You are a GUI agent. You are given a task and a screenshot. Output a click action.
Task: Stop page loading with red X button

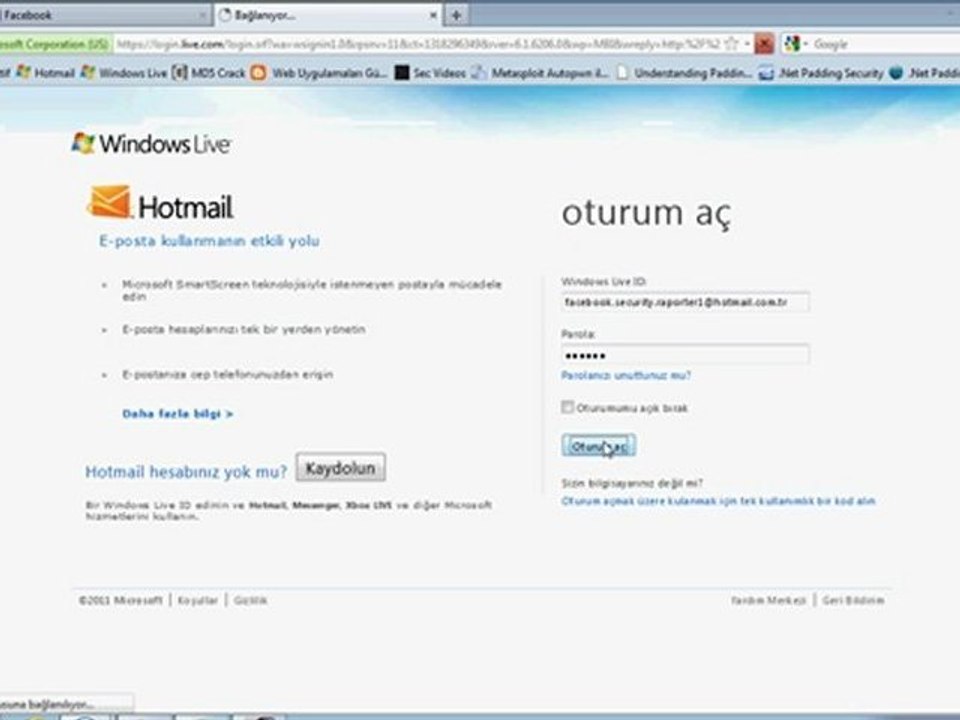pos(764,44)
